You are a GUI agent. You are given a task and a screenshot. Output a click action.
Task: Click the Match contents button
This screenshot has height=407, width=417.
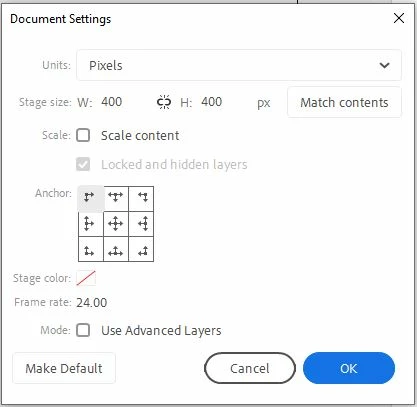tap(344, 102)
